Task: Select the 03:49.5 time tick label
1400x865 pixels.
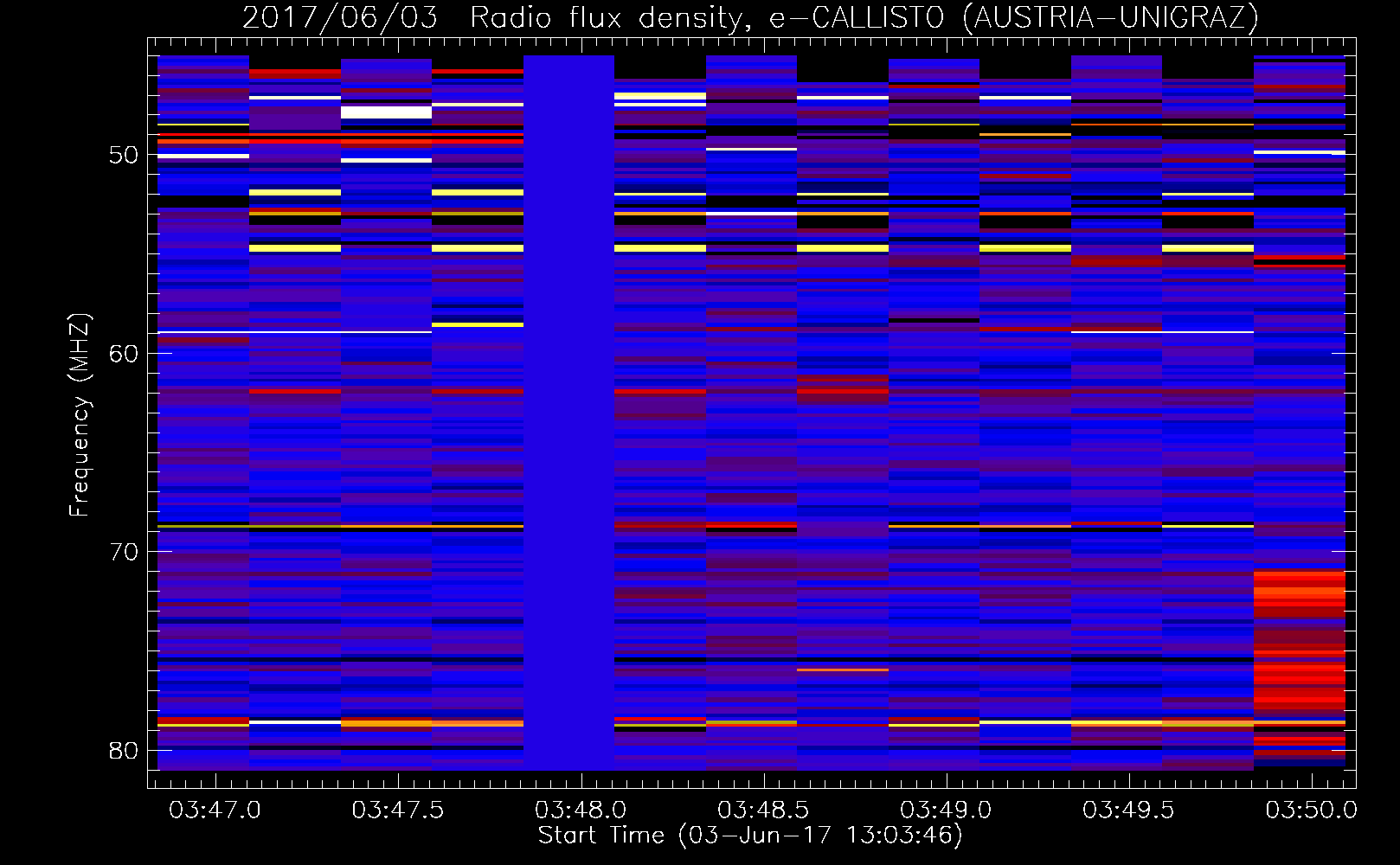Action: [x=1129, y=811]
